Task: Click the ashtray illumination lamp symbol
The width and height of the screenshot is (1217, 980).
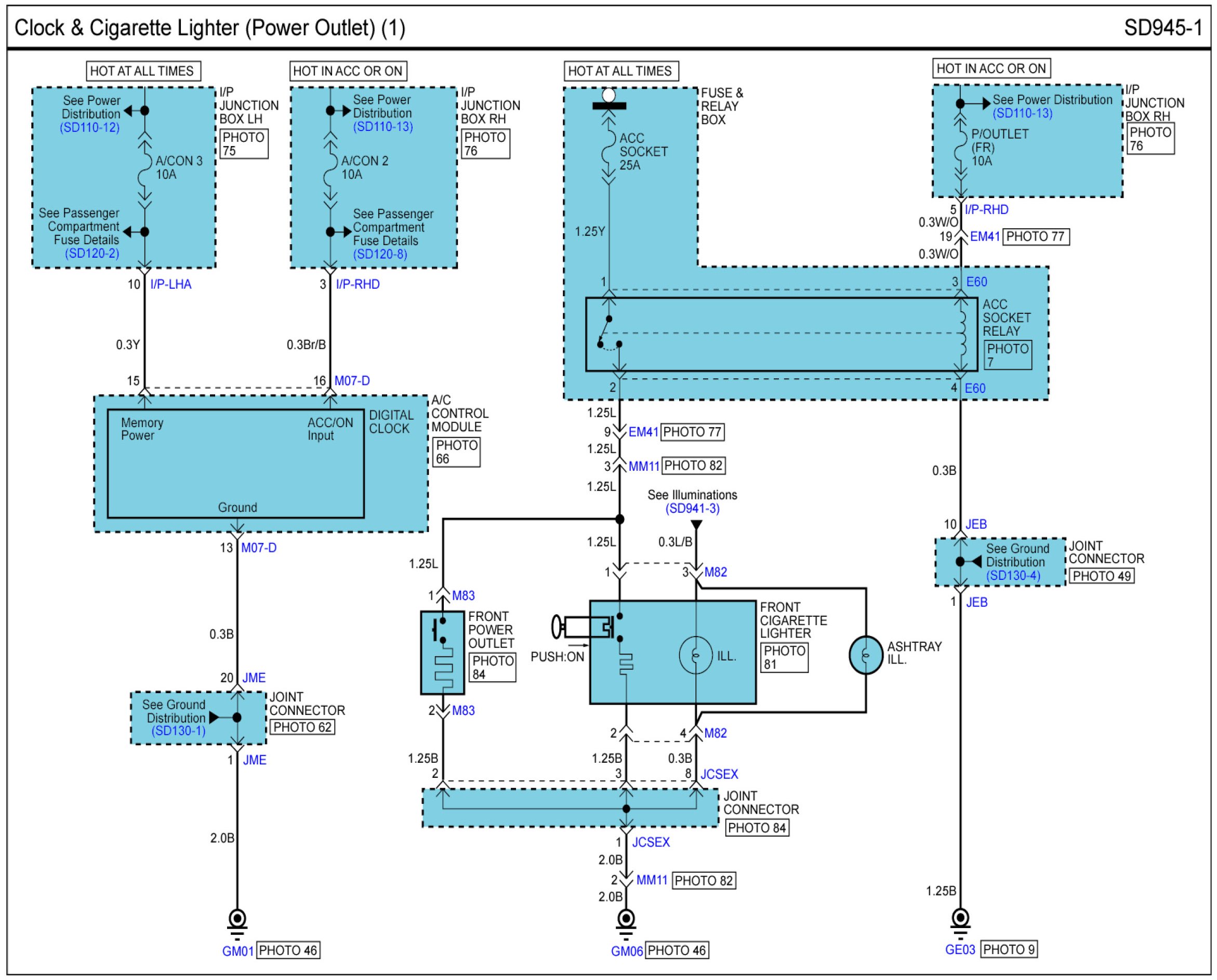Action: [865, 655]
